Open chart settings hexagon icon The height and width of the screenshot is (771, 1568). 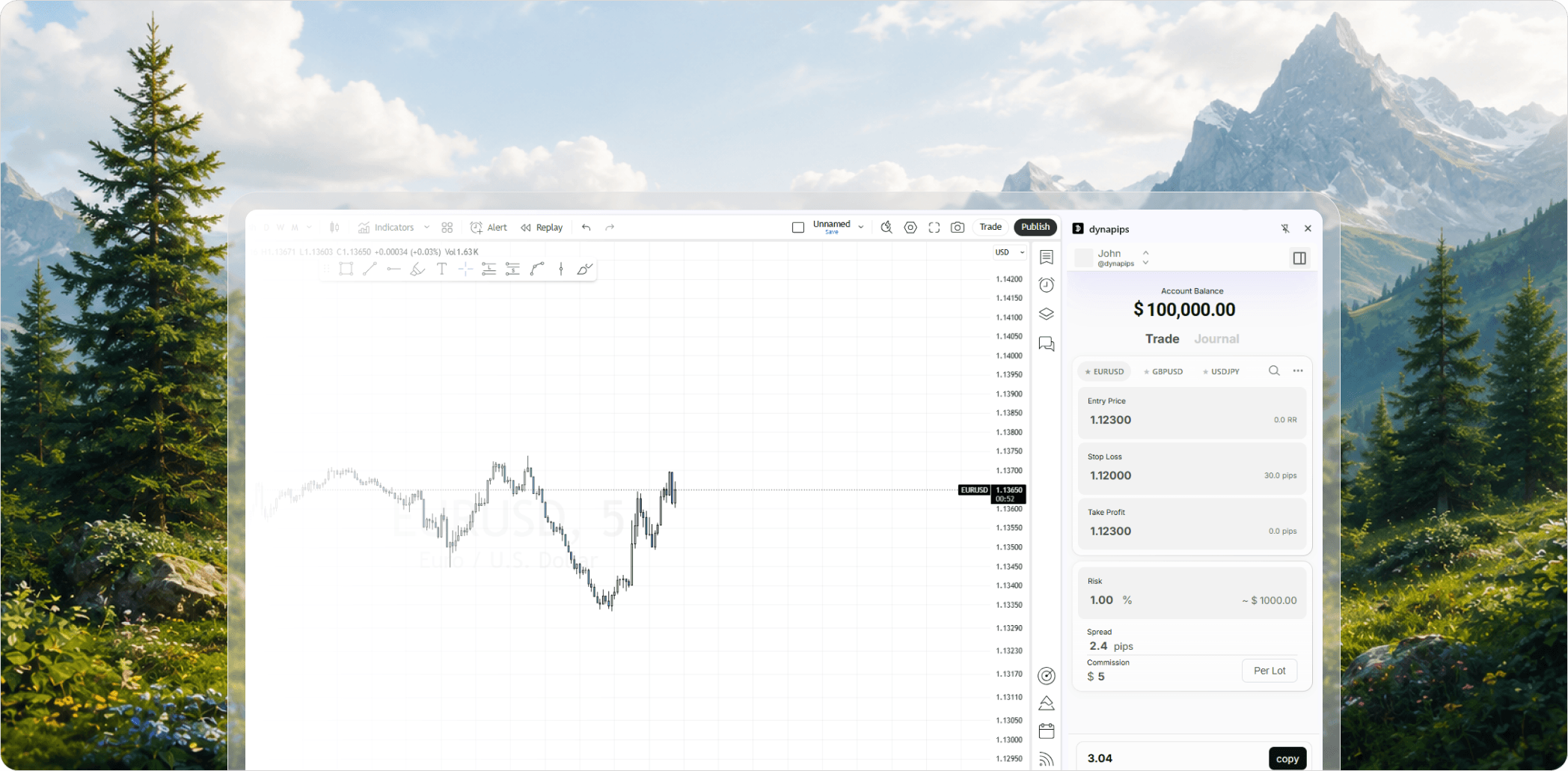pos(910,228)
